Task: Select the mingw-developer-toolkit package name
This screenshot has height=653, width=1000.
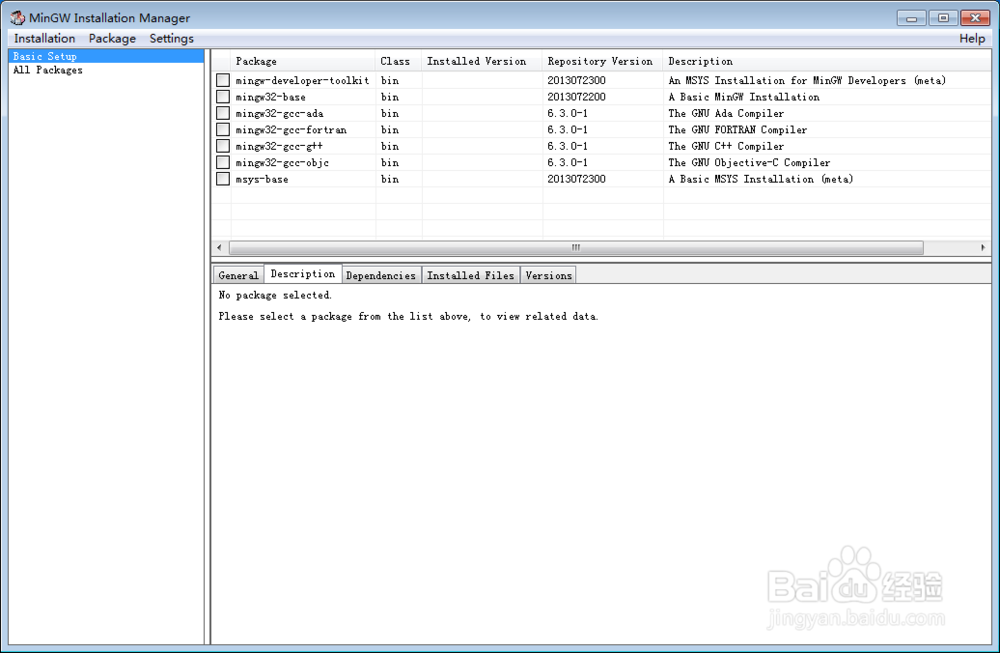Action: tap(302, 80)
